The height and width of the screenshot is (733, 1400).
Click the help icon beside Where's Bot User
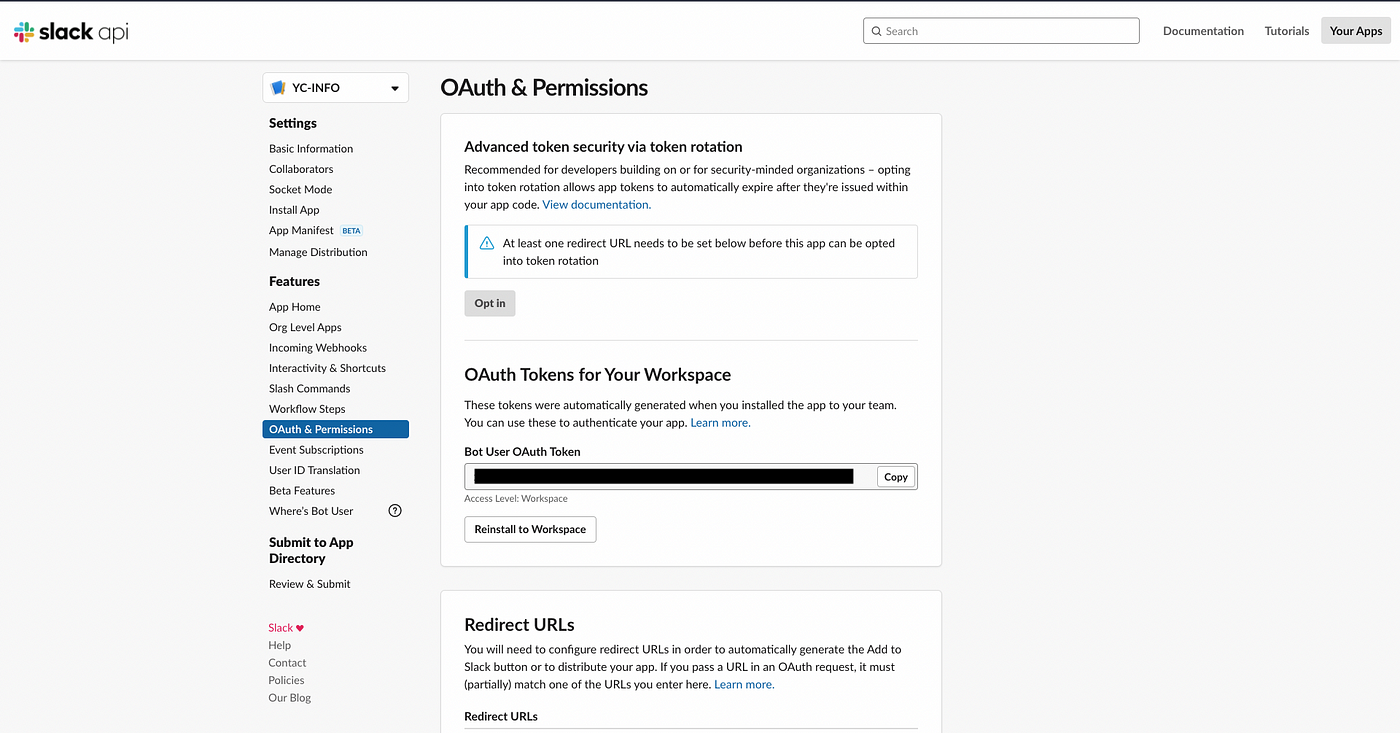click(x=395, y=511)
